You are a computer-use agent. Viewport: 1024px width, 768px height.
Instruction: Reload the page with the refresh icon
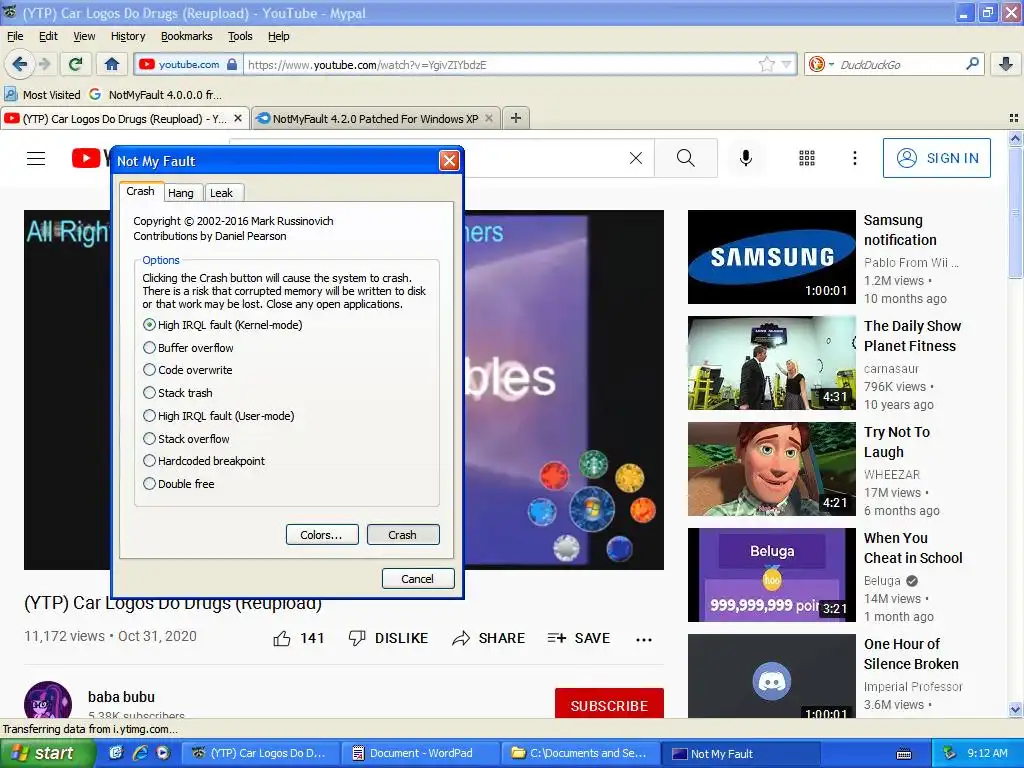[75, 64]
